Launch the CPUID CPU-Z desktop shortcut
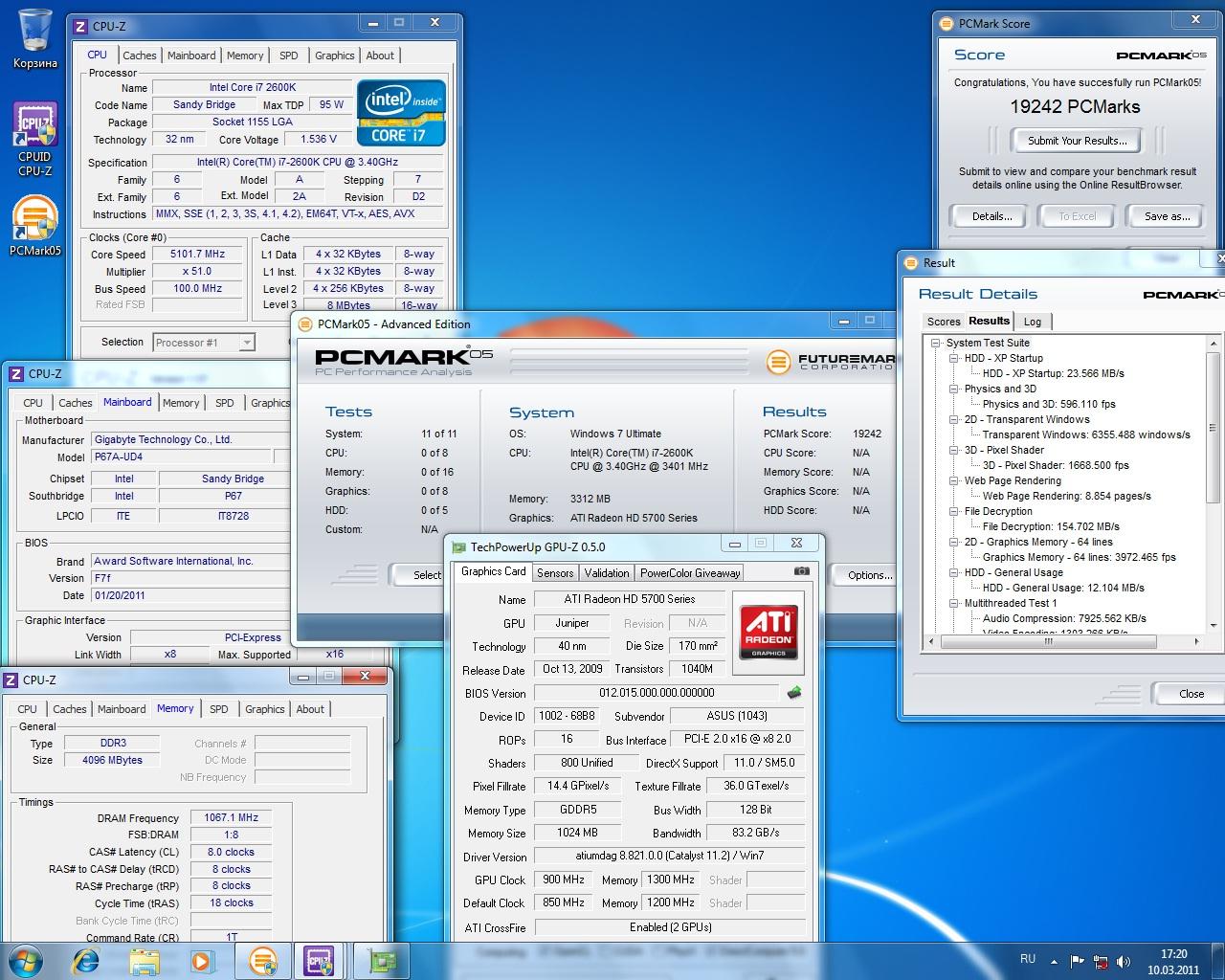This screenshot has height=980, width=1225. coord(35,140)
